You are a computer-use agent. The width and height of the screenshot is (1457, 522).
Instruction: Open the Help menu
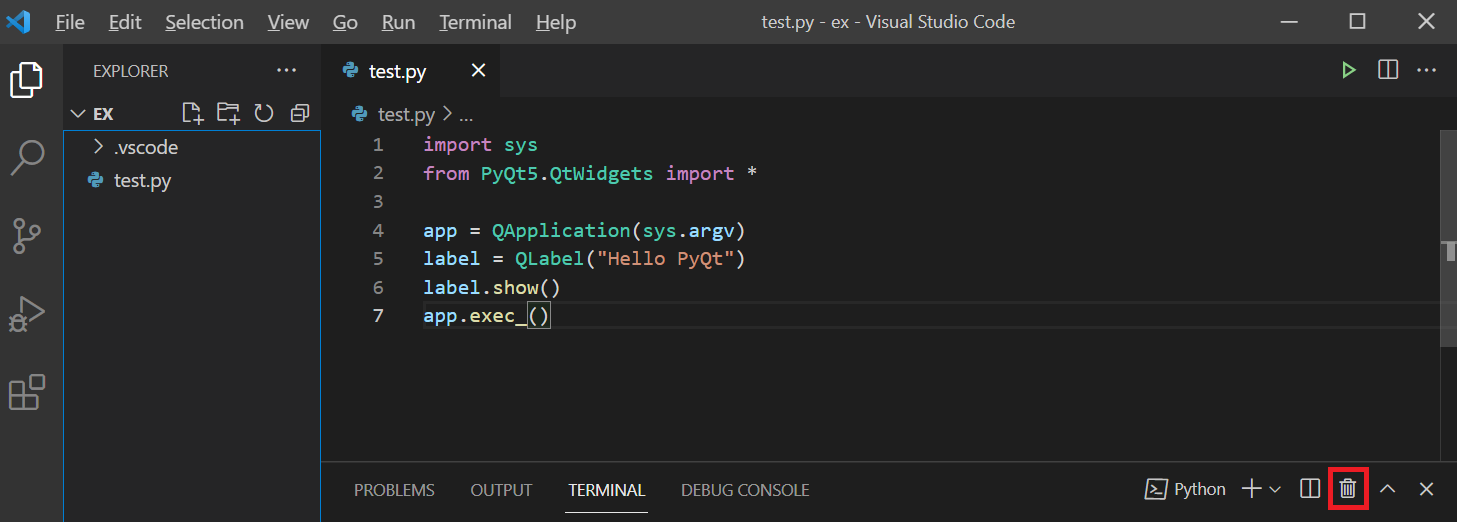(556, 22)
